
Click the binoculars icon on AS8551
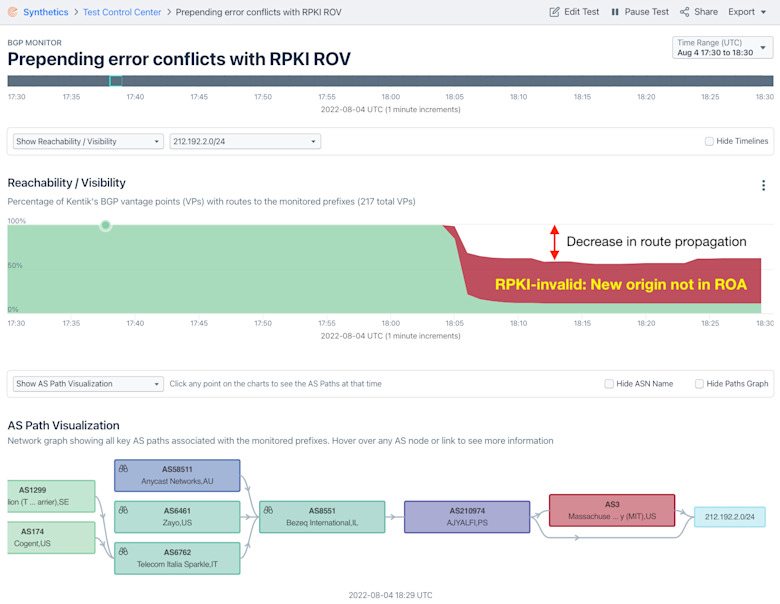coord(268,510)
